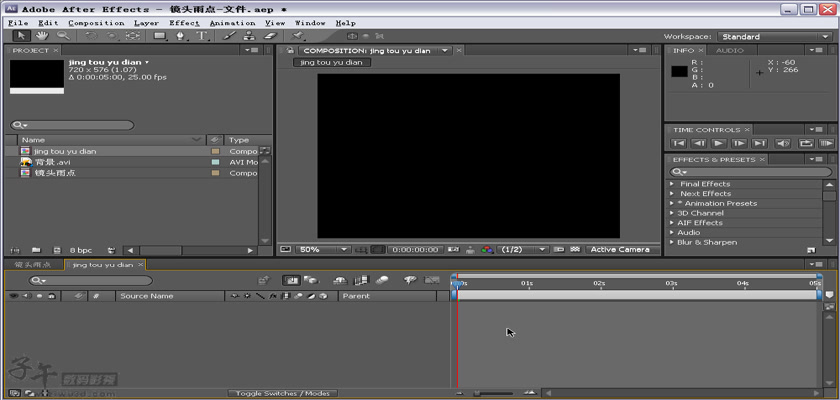Select the Eraser tool
The height and width of the screenshot is (400, 840).
[x=271, y=36]
